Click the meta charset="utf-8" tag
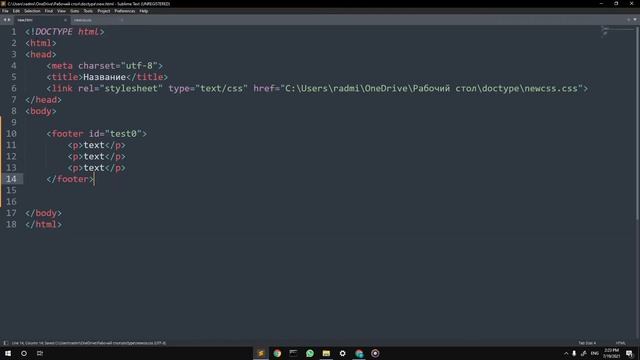The image size is (640, 360). (104, 66)
